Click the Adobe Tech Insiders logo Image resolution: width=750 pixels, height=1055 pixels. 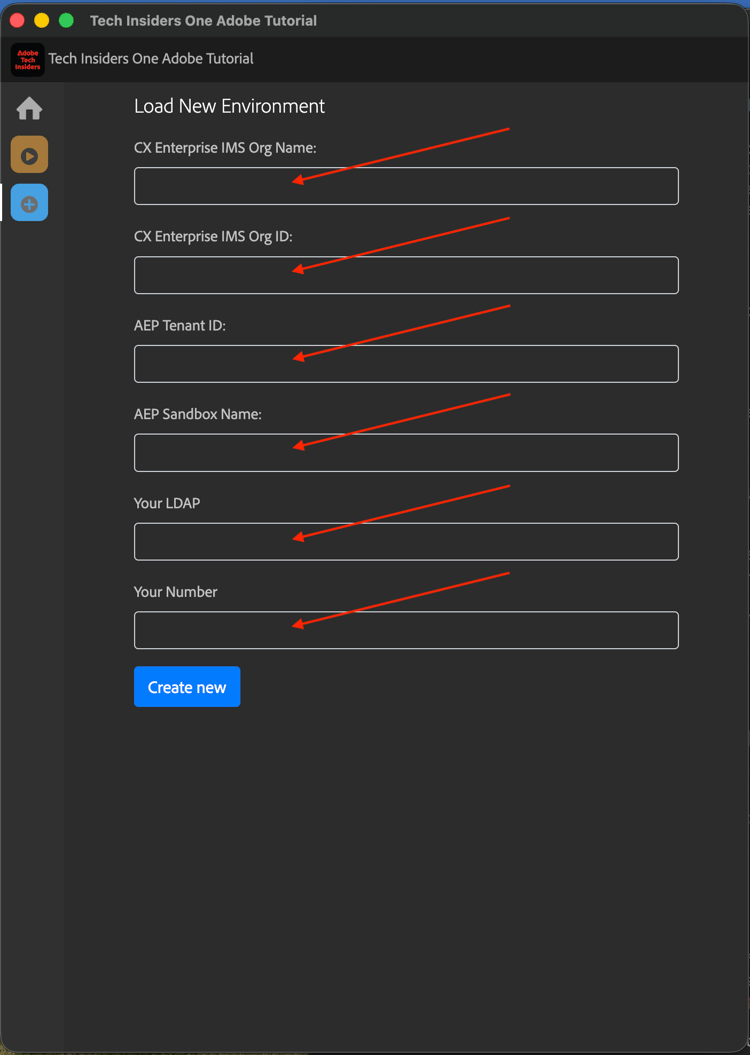[x=28, y=59]
